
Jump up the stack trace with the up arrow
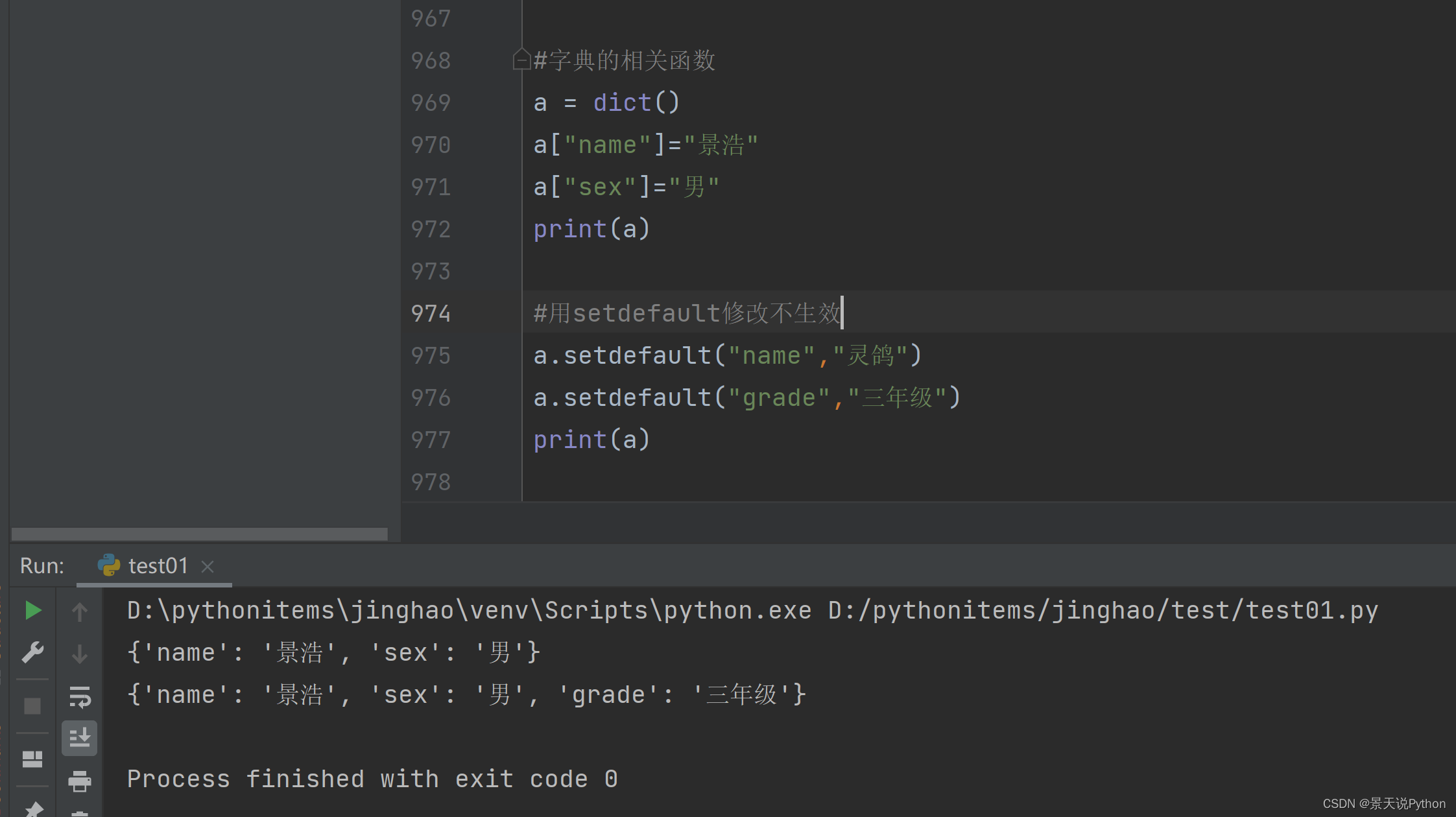(79, 611)
